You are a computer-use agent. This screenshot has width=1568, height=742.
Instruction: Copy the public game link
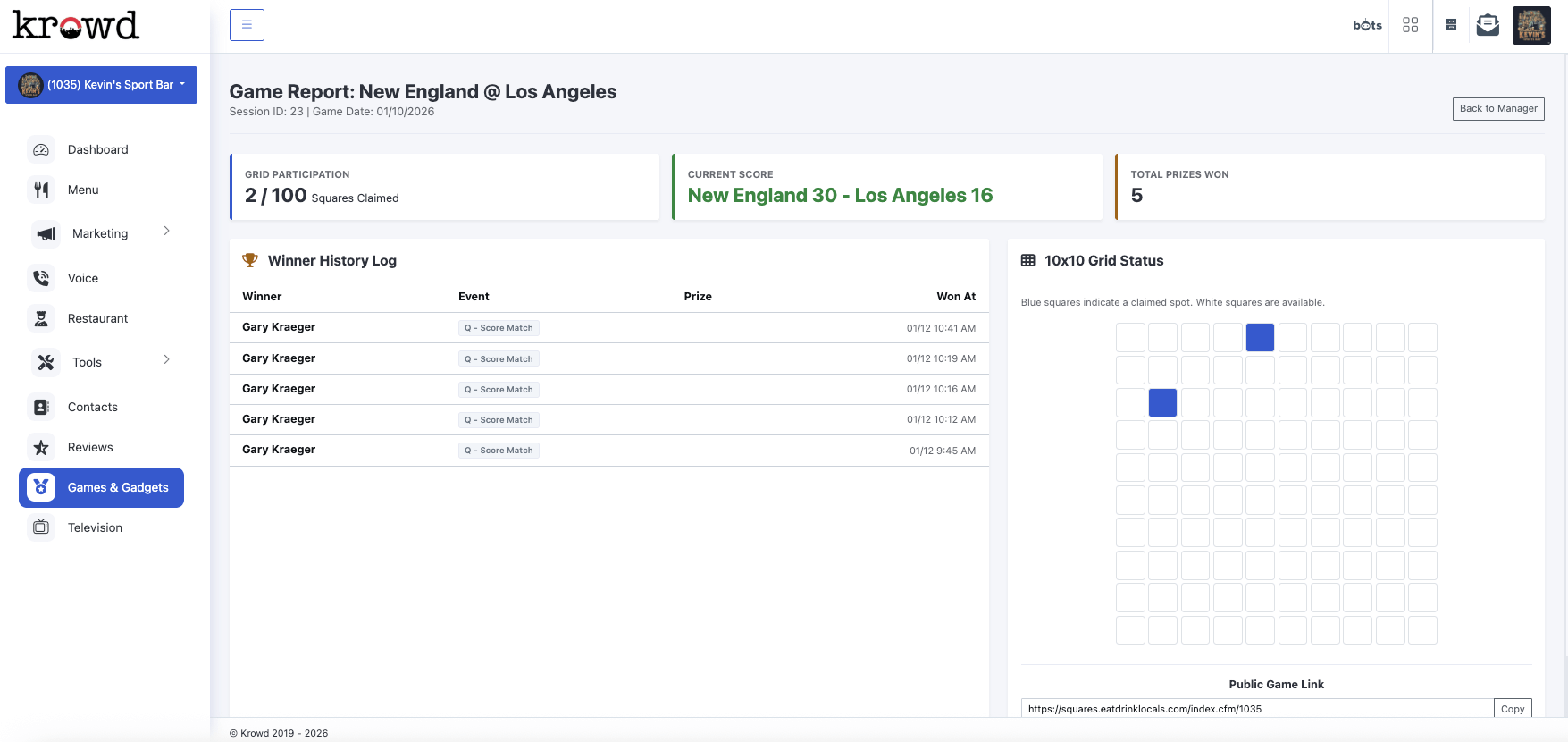1512,709
